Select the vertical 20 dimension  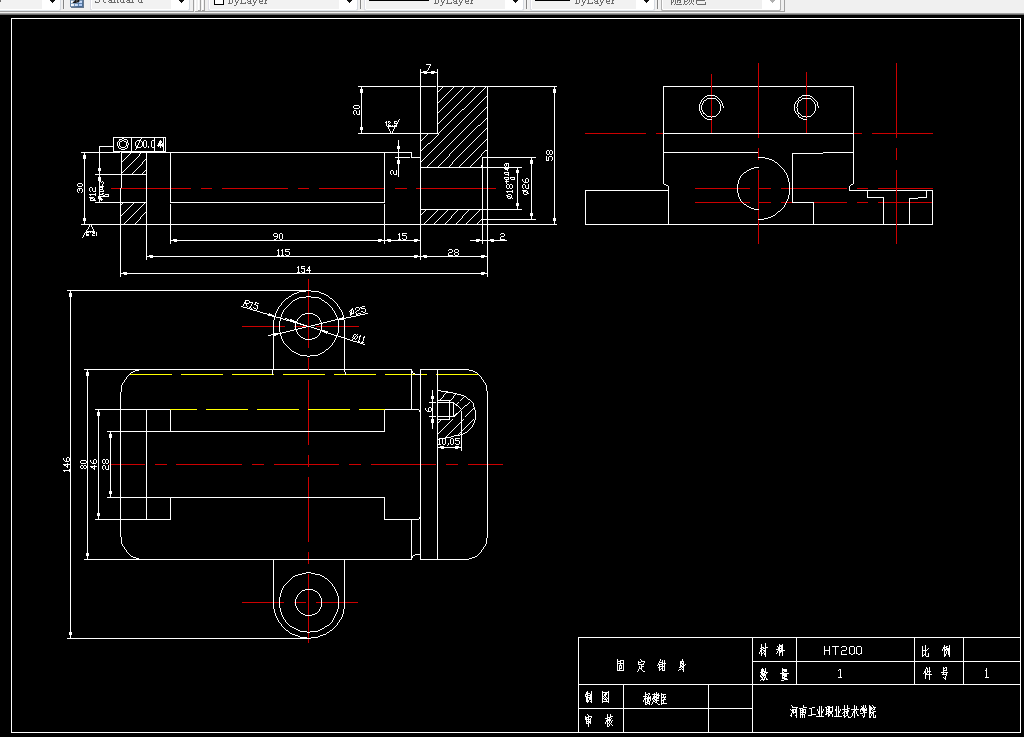click(357, 110)
